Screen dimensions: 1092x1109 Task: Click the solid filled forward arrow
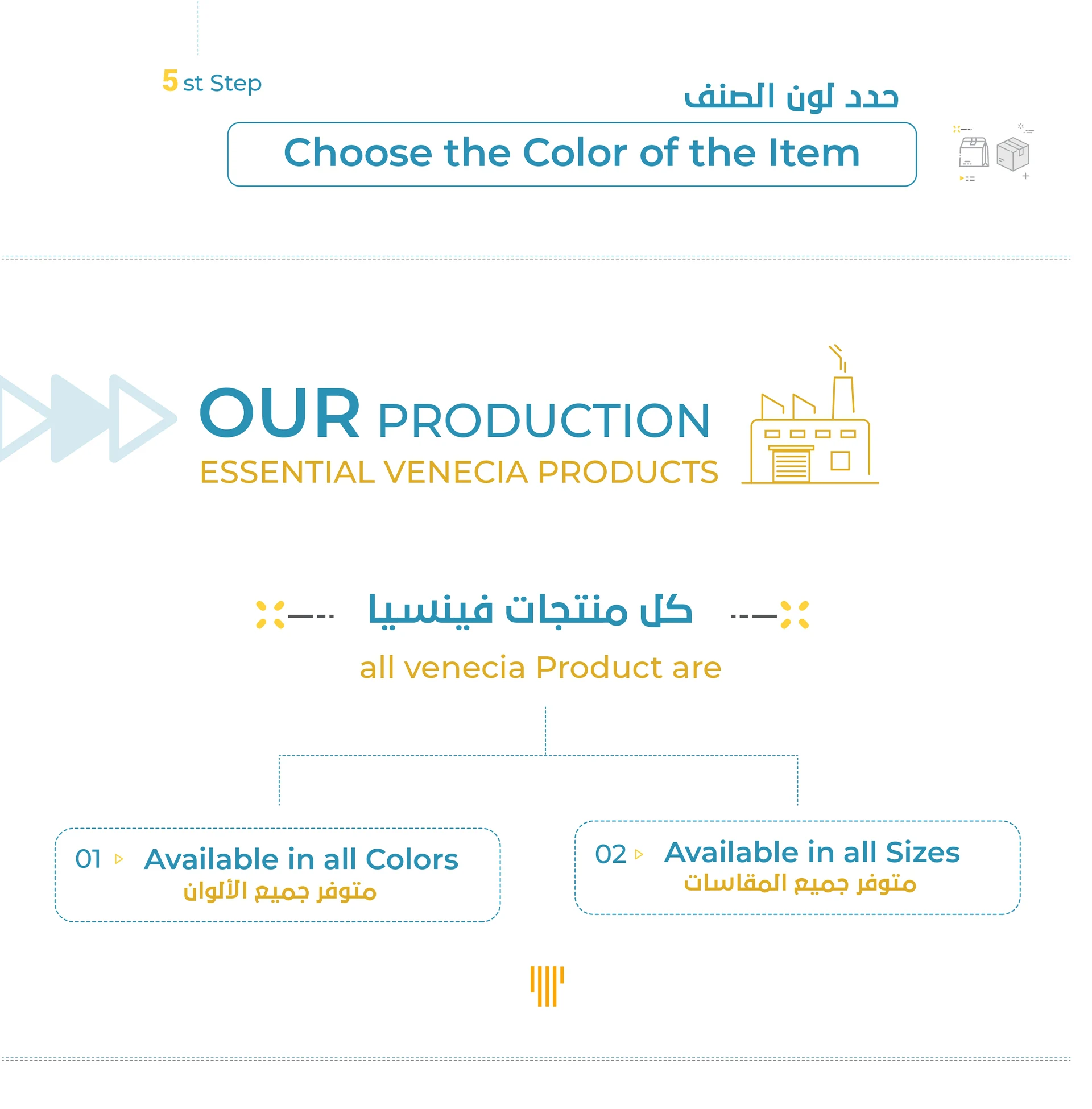80,419
